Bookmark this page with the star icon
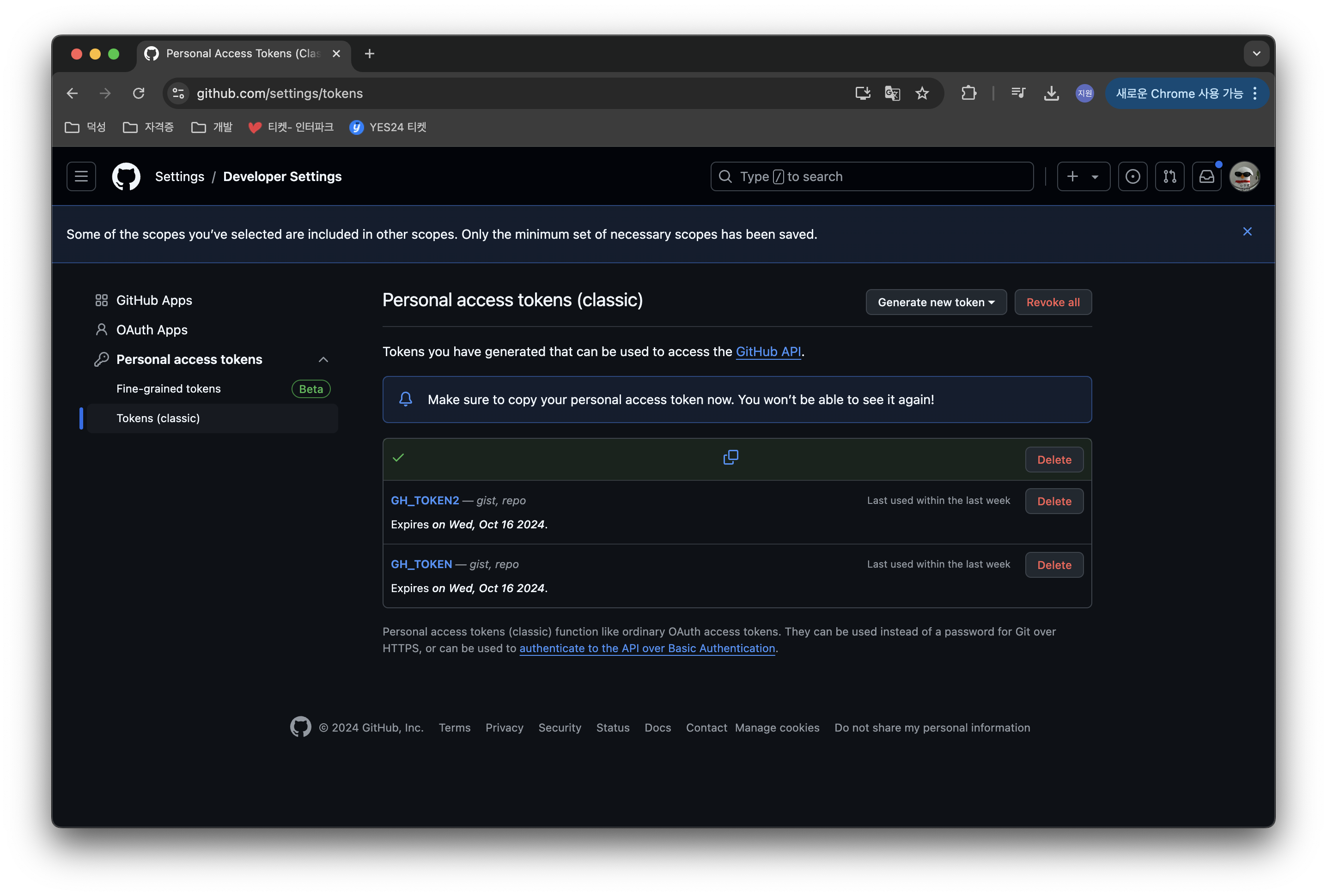Viewport: 1327px width, 896px height. click(x=922, y=93)
